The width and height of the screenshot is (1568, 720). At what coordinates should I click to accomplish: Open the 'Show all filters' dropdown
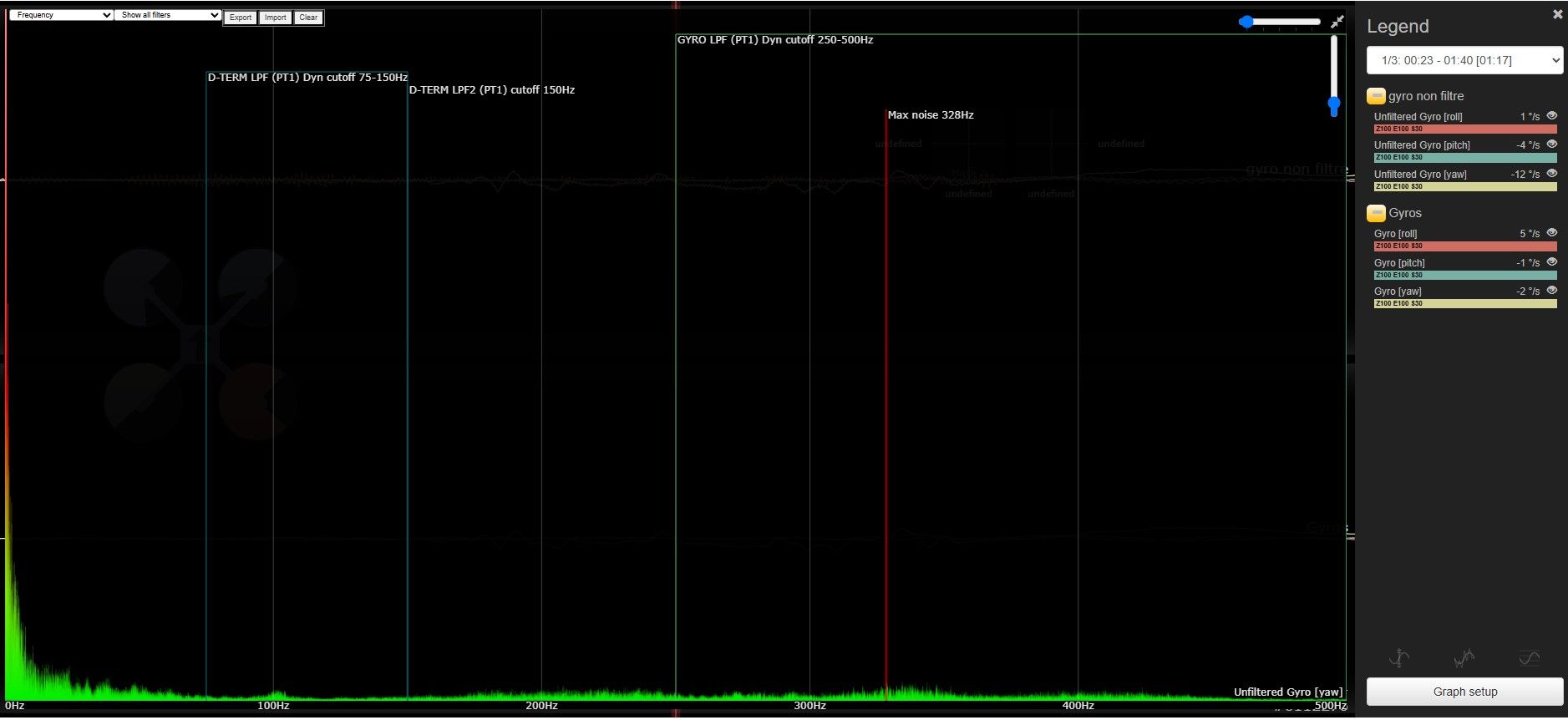(x=168, y=15)
